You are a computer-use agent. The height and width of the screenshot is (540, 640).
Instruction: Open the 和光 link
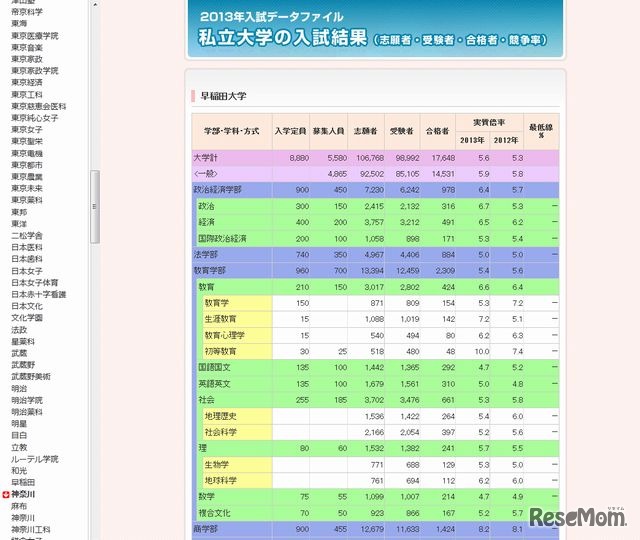(19, 471)
